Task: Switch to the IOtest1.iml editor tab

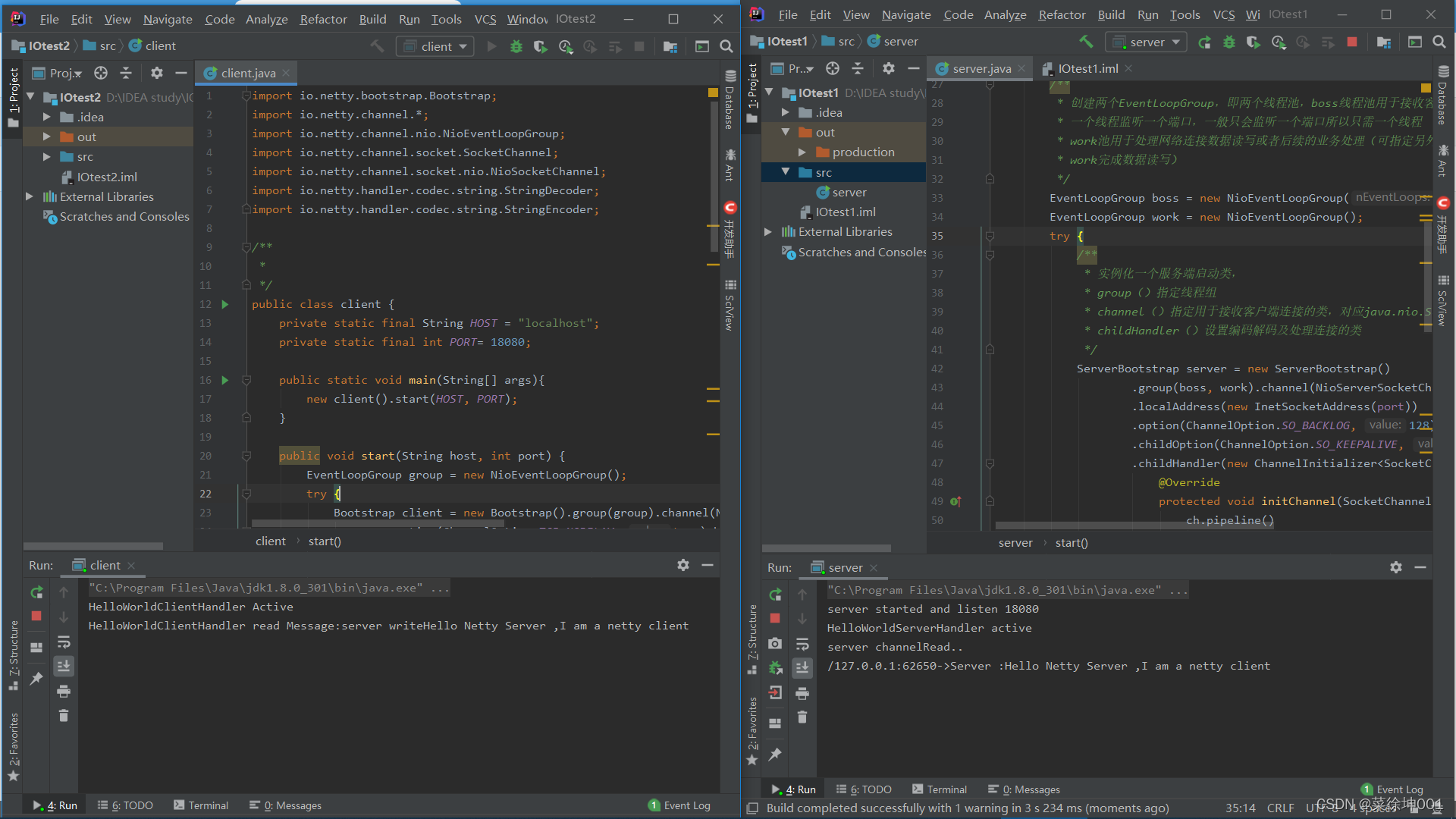Action: coord(1087,68)
